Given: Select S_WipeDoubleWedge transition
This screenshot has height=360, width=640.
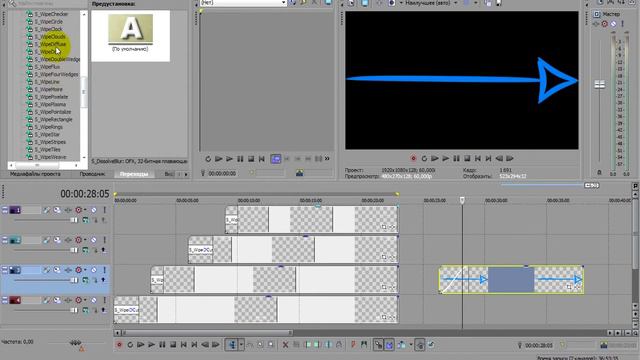Looking at the screenshot, I should click(x=57, y=59).
